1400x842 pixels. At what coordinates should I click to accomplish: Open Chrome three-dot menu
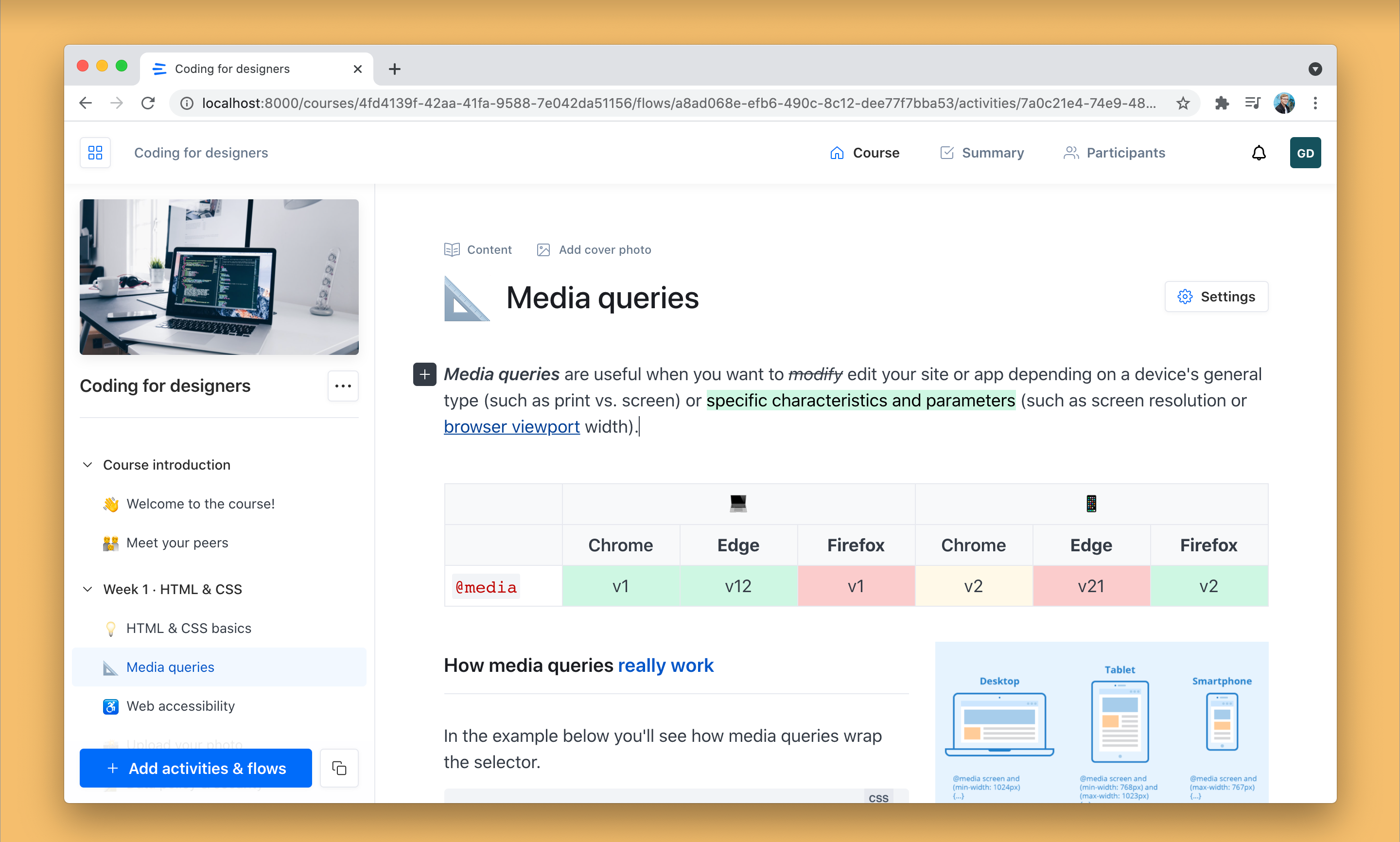click(1315, 103)
